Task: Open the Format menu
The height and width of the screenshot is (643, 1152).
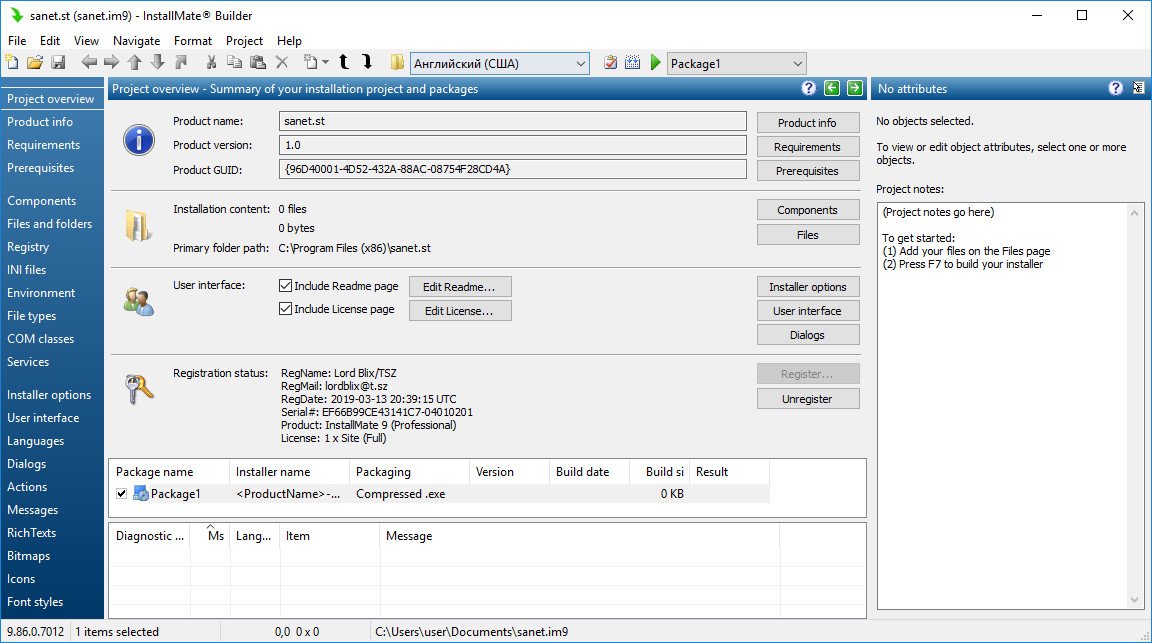Action: [x=193, y=40]
